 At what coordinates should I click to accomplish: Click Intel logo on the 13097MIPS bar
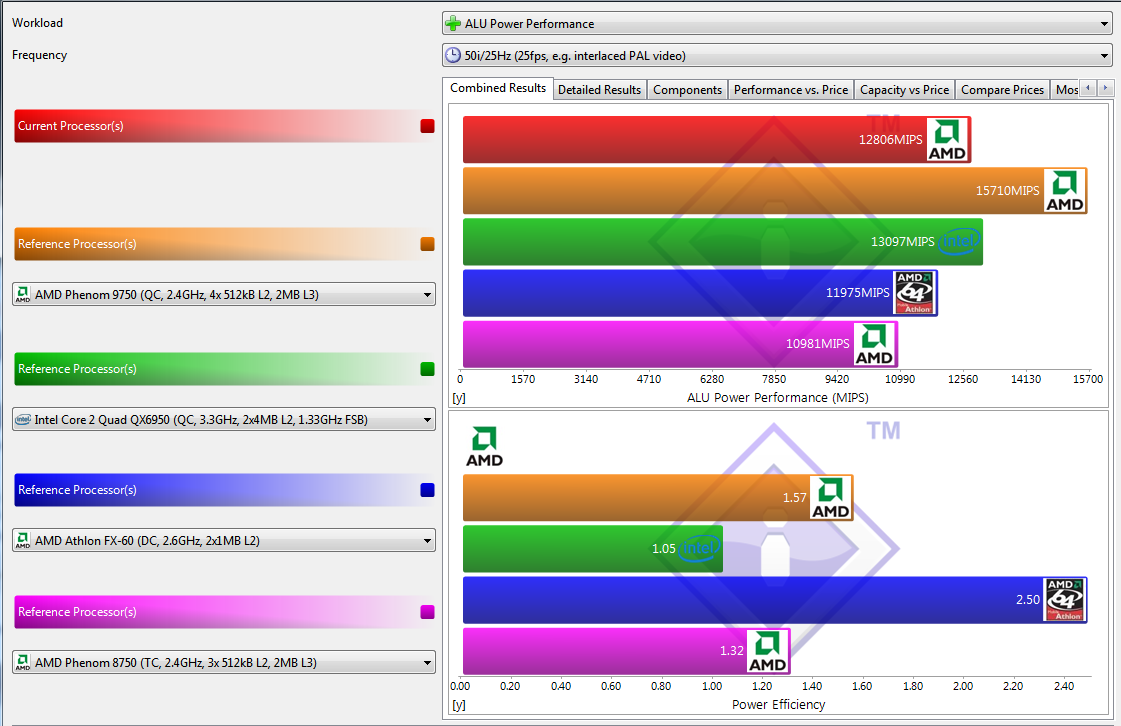click(x=958, y=242)
